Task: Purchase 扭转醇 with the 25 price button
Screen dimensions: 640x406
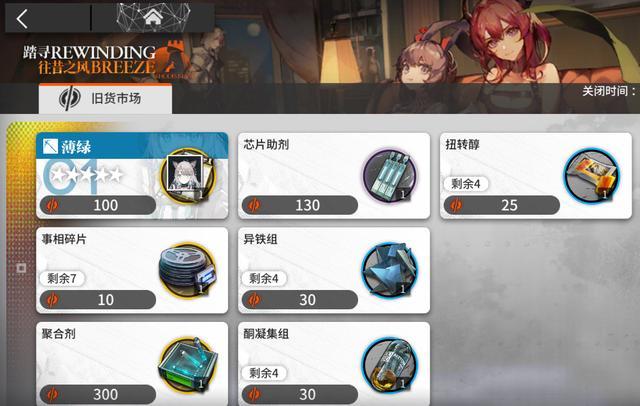Action: [502, 205]
